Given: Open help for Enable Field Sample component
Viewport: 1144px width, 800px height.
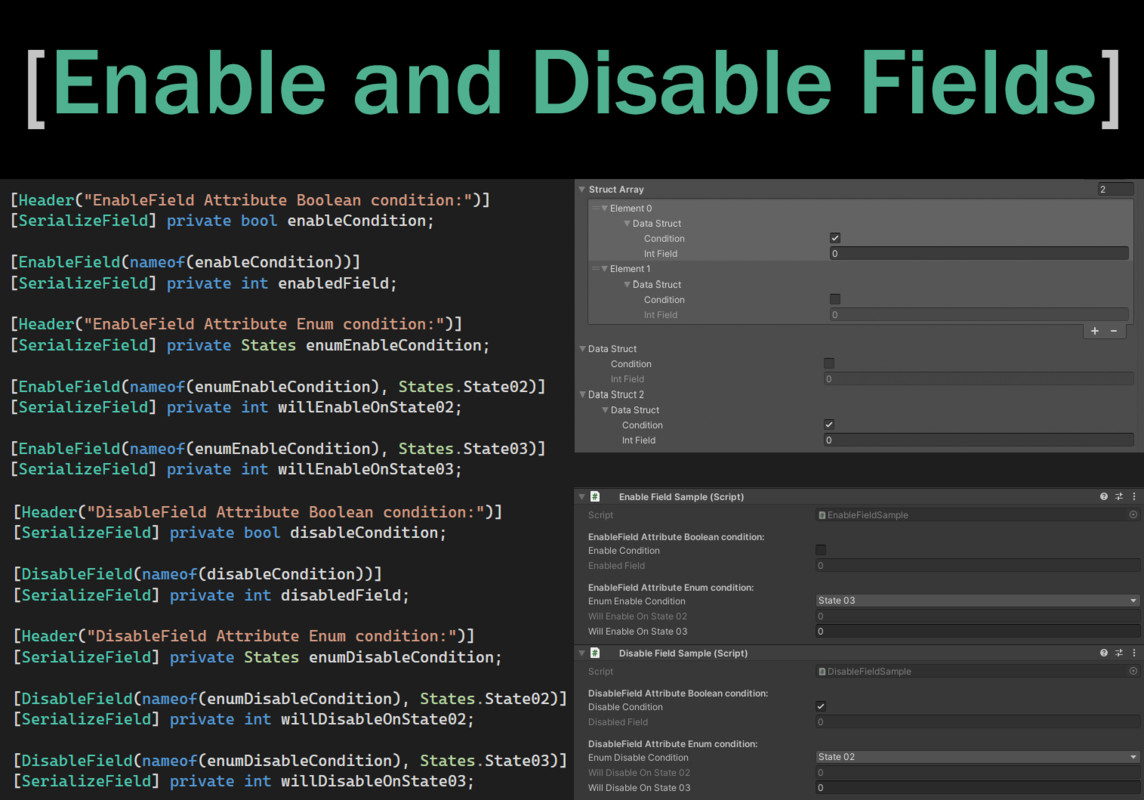Looking at the screenshot, I should pos(1104,497).
